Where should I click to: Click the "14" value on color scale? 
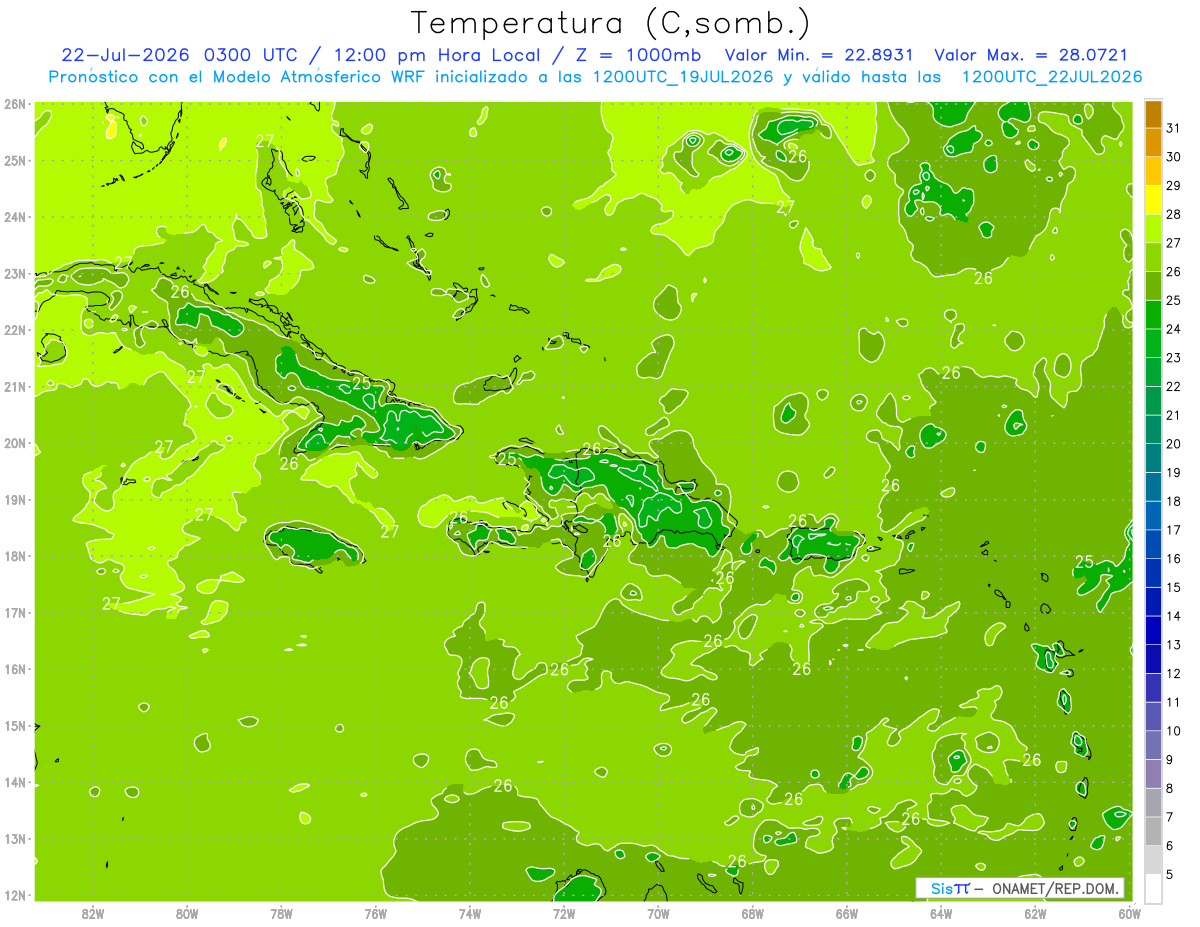(1174, 616)
